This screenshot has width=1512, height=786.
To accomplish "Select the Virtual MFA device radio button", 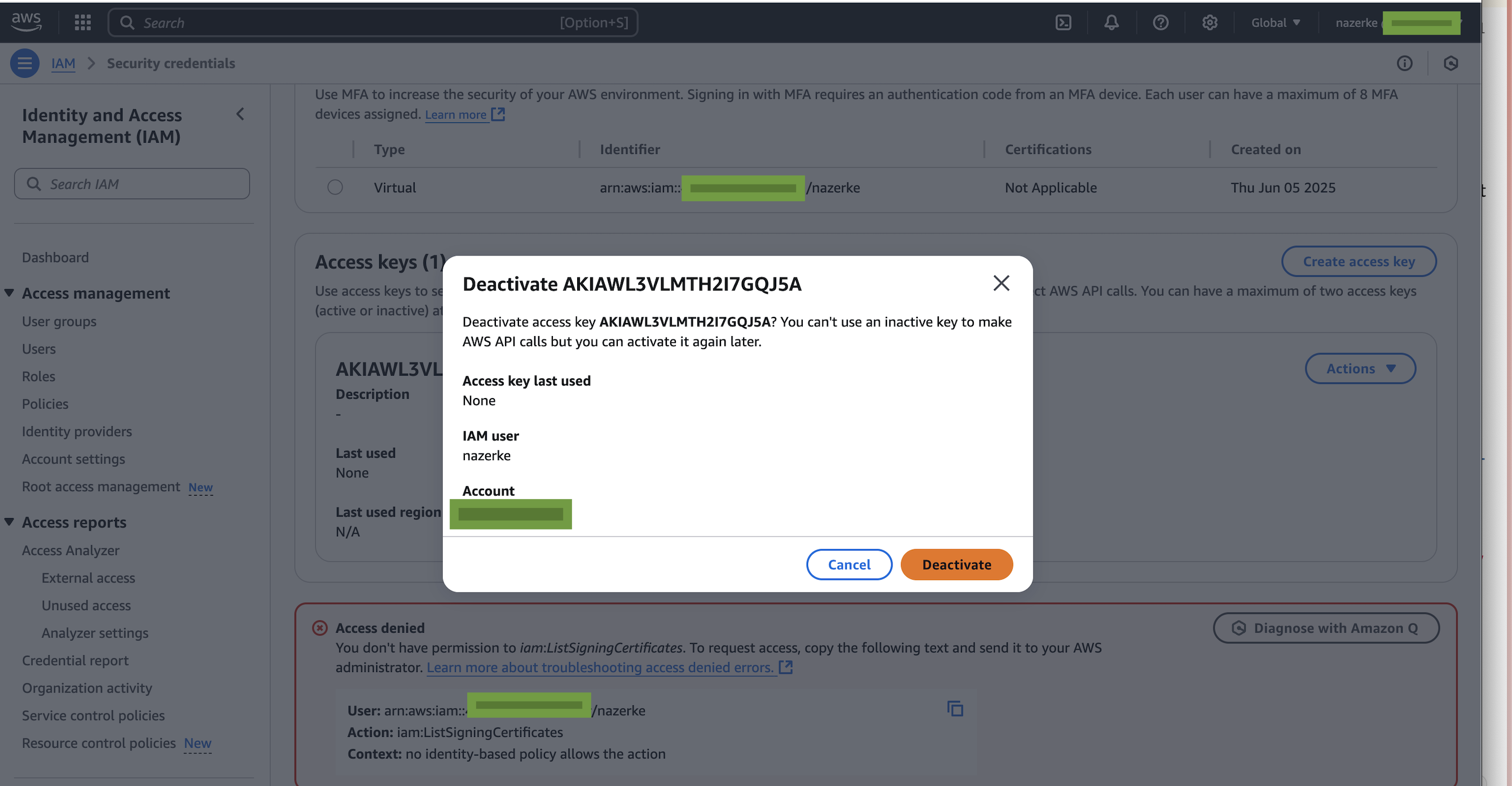I will 335,187.
